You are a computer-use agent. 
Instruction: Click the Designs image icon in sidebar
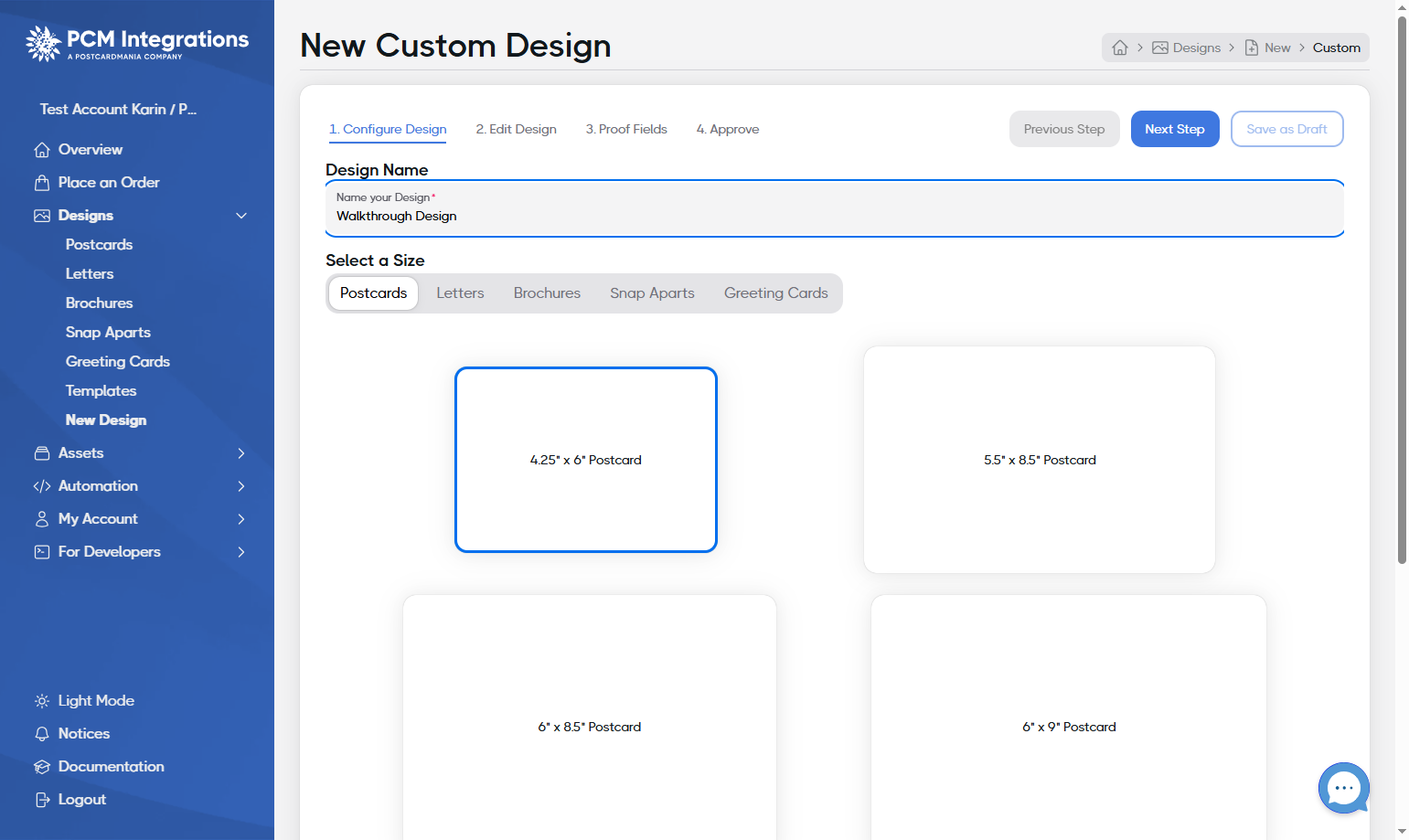pyautogui.click(x=42, y=216)
